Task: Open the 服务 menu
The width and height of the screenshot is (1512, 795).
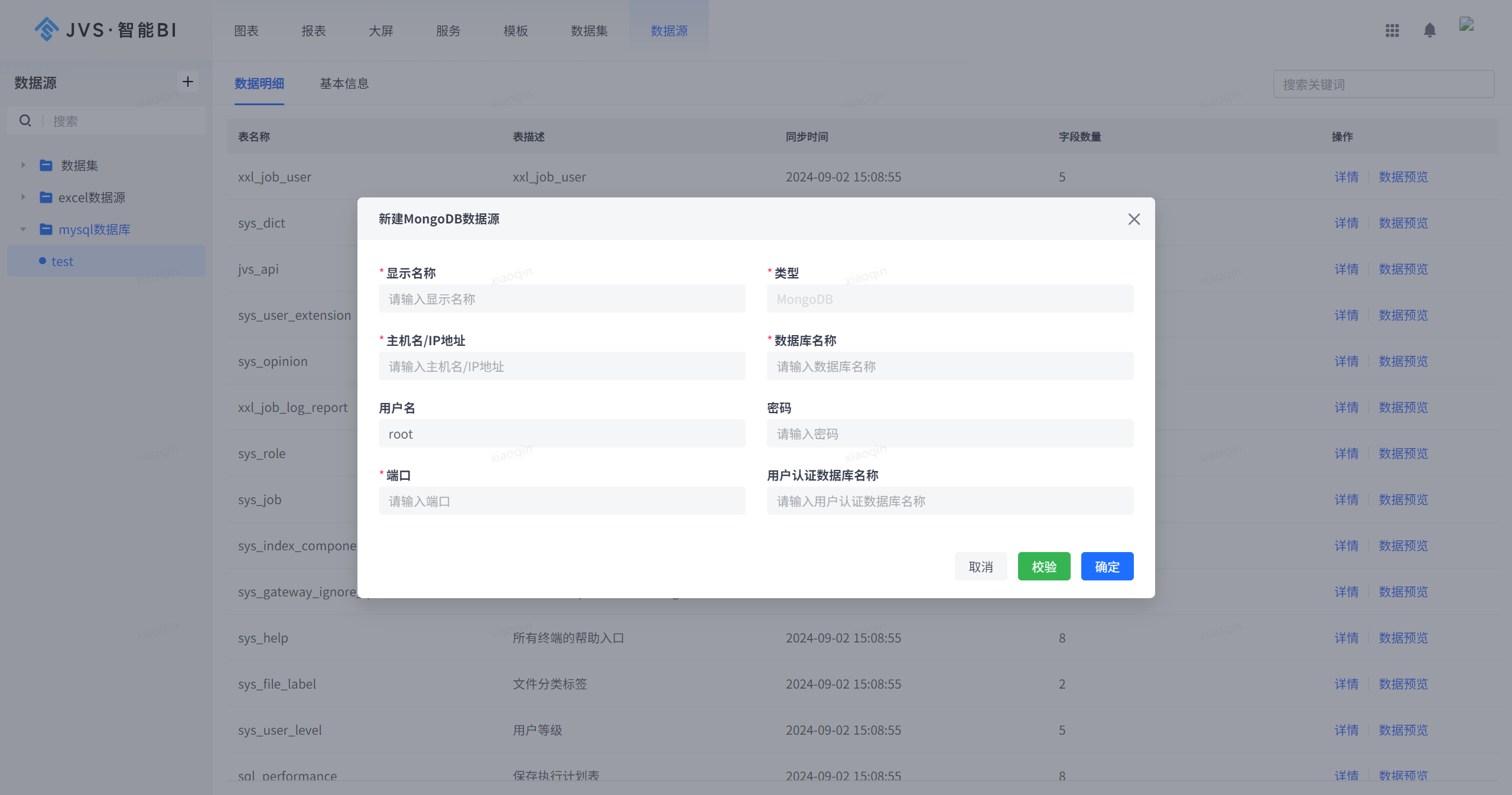Action: click(448, 31)
